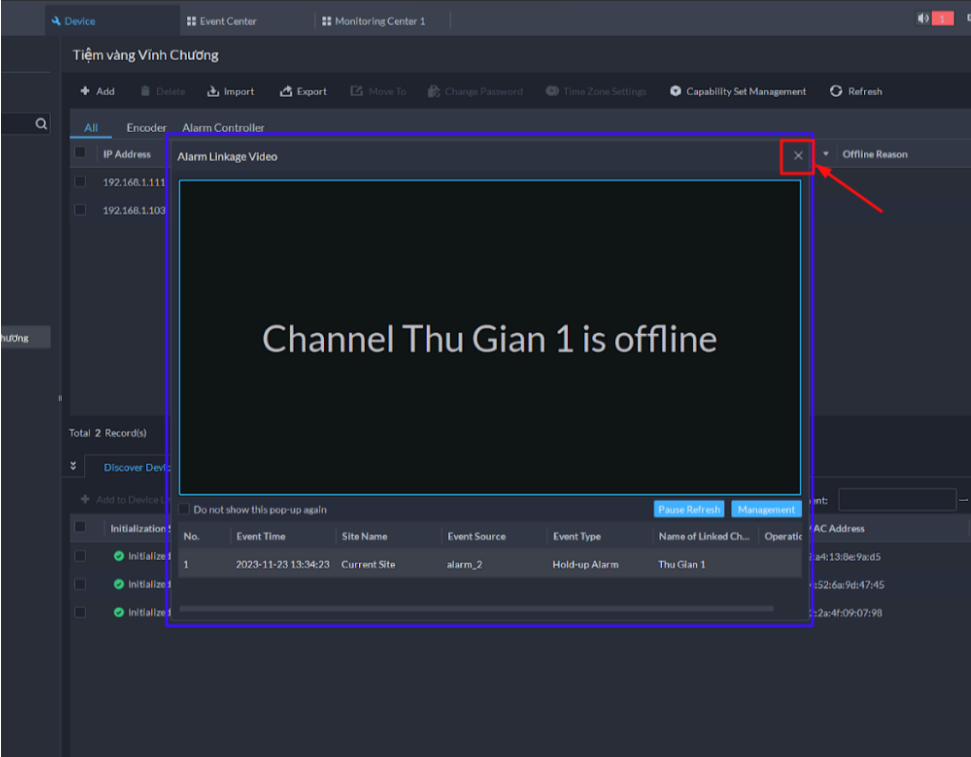The image size is (971, 757).
Task: Click the Event Type column header
Action: [x=577, y=536]
